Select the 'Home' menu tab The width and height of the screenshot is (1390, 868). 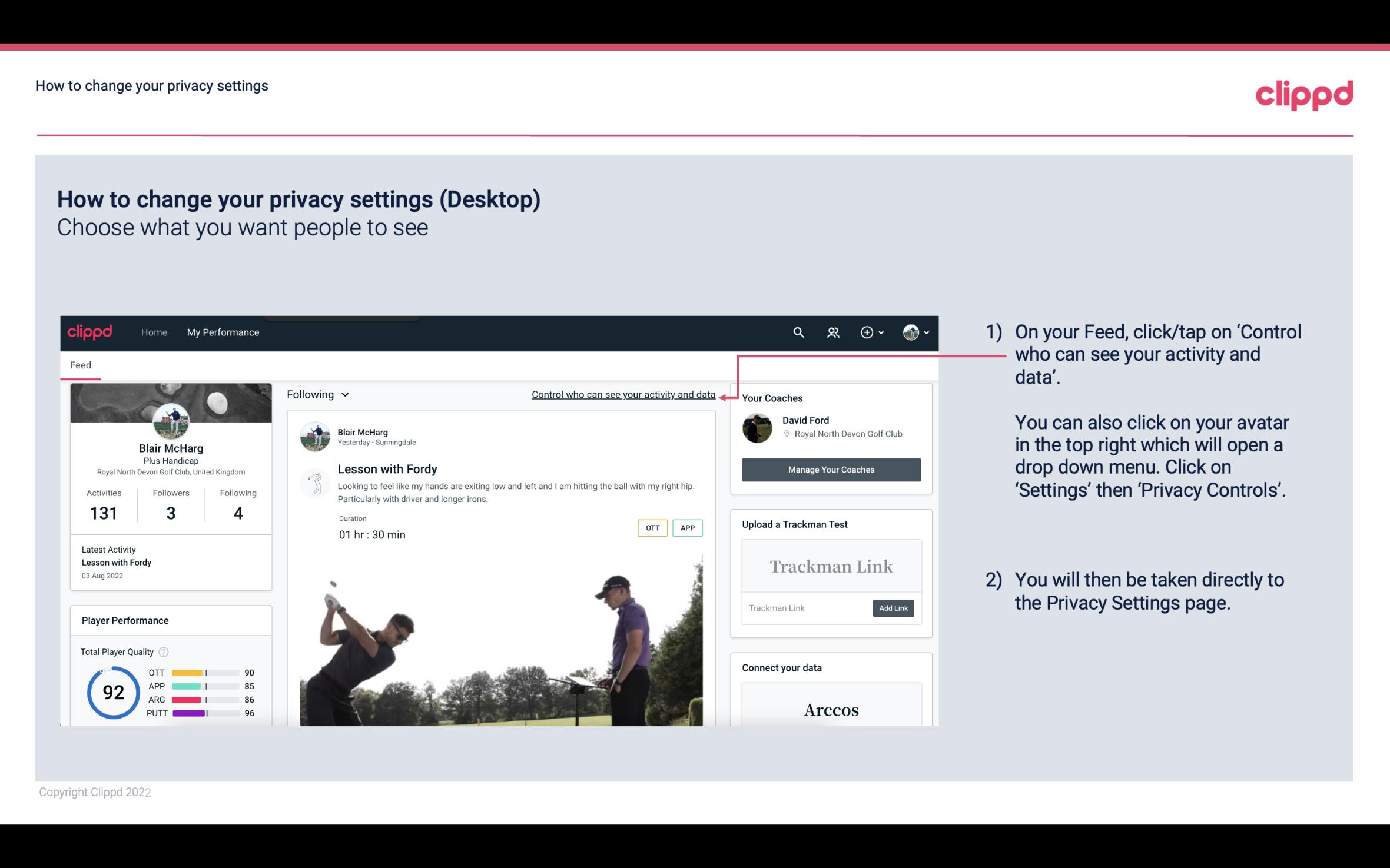click(x=154, y=332)
